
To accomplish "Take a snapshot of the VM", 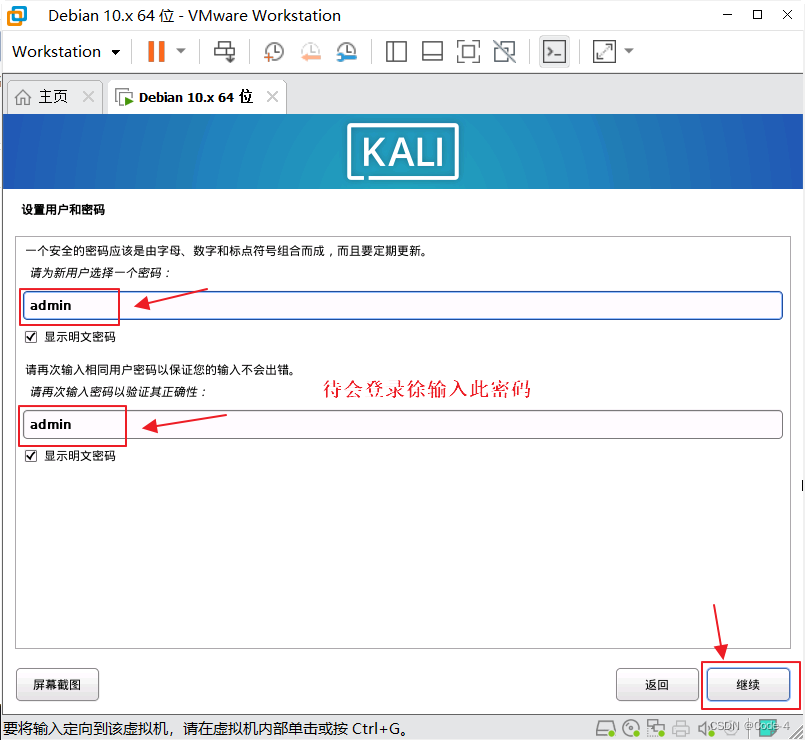I will 273,51.
